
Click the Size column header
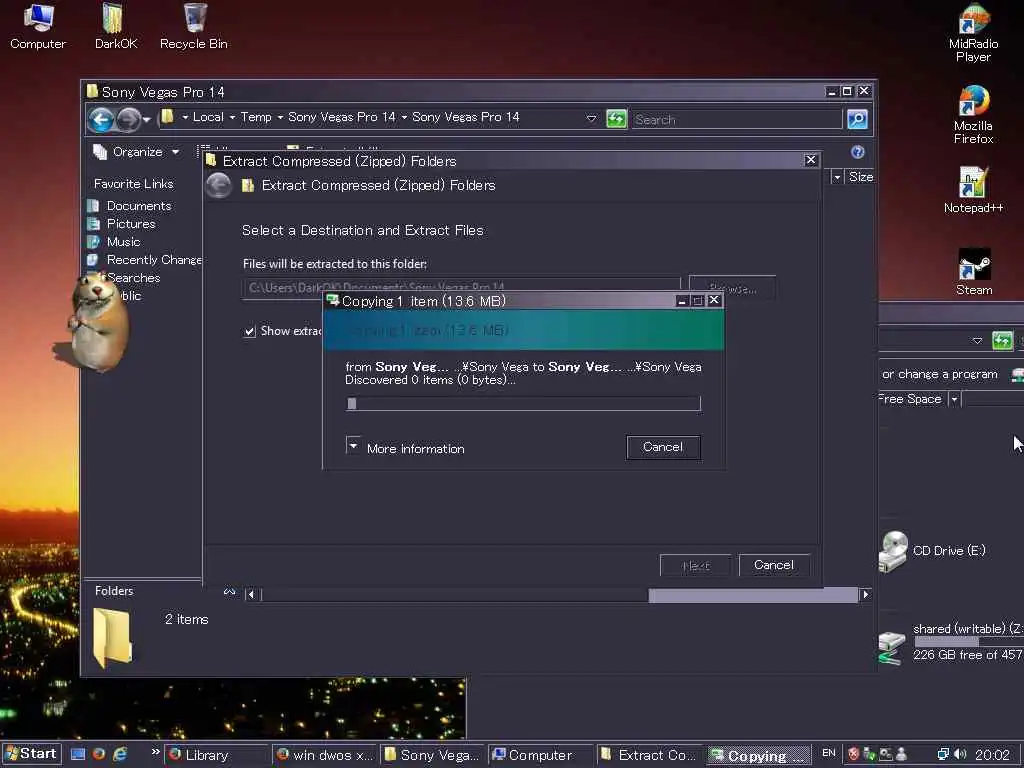860,177
